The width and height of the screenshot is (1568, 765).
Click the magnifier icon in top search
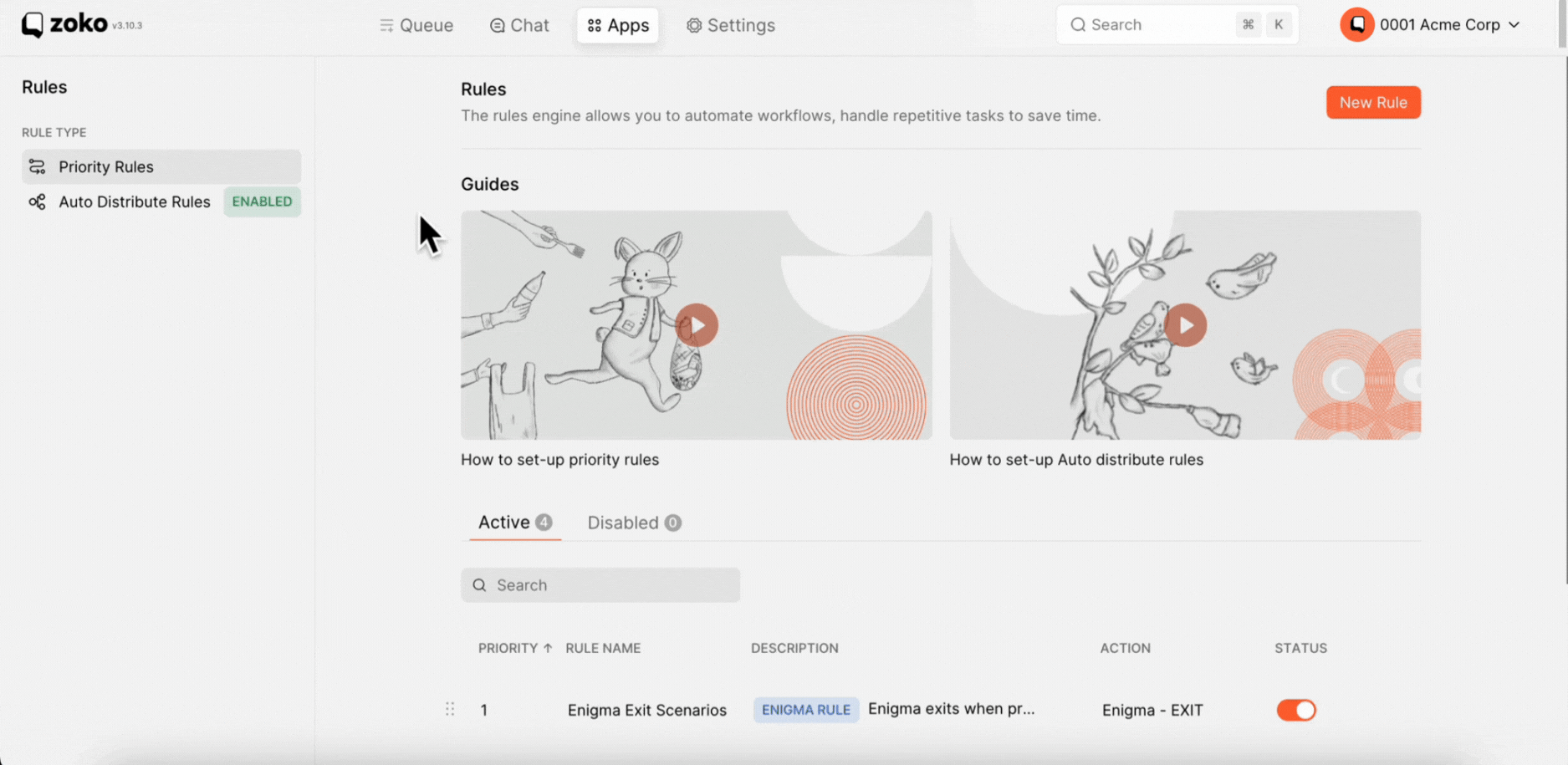point(1078,25)
